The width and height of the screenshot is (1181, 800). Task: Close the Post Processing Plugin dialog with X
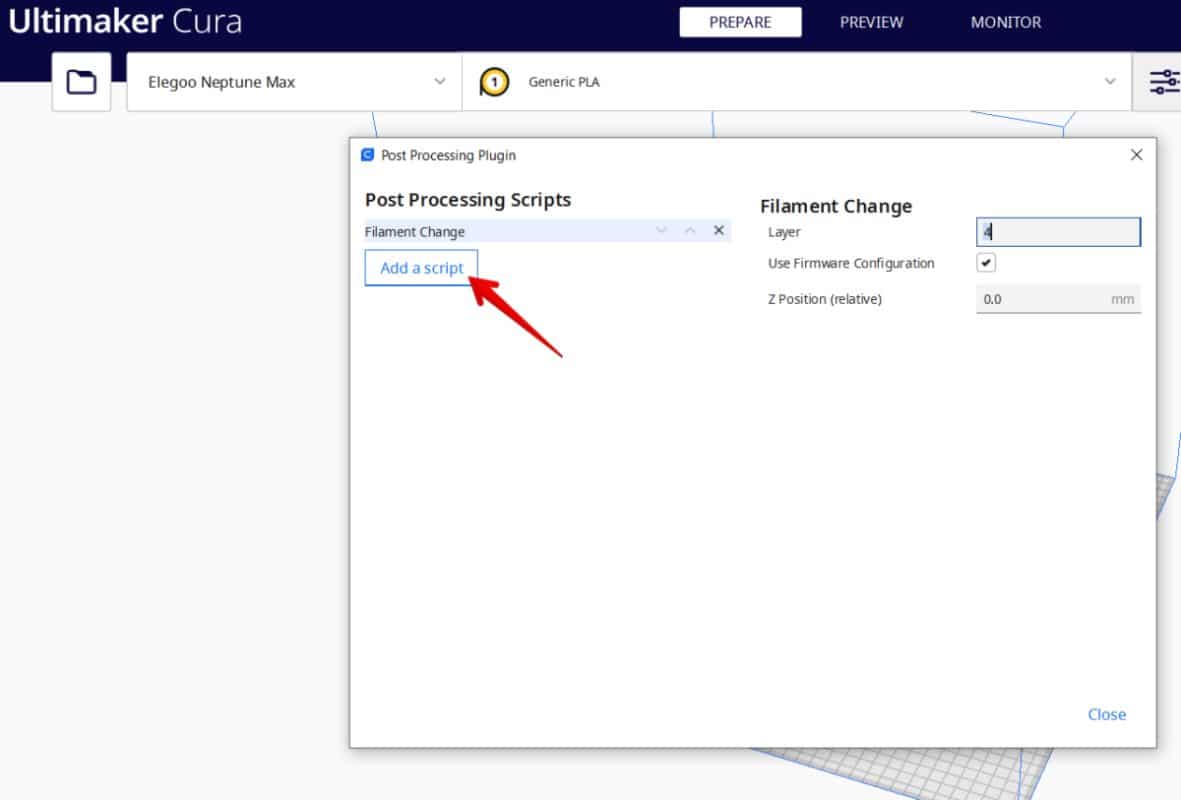[x=1136, y=155]
